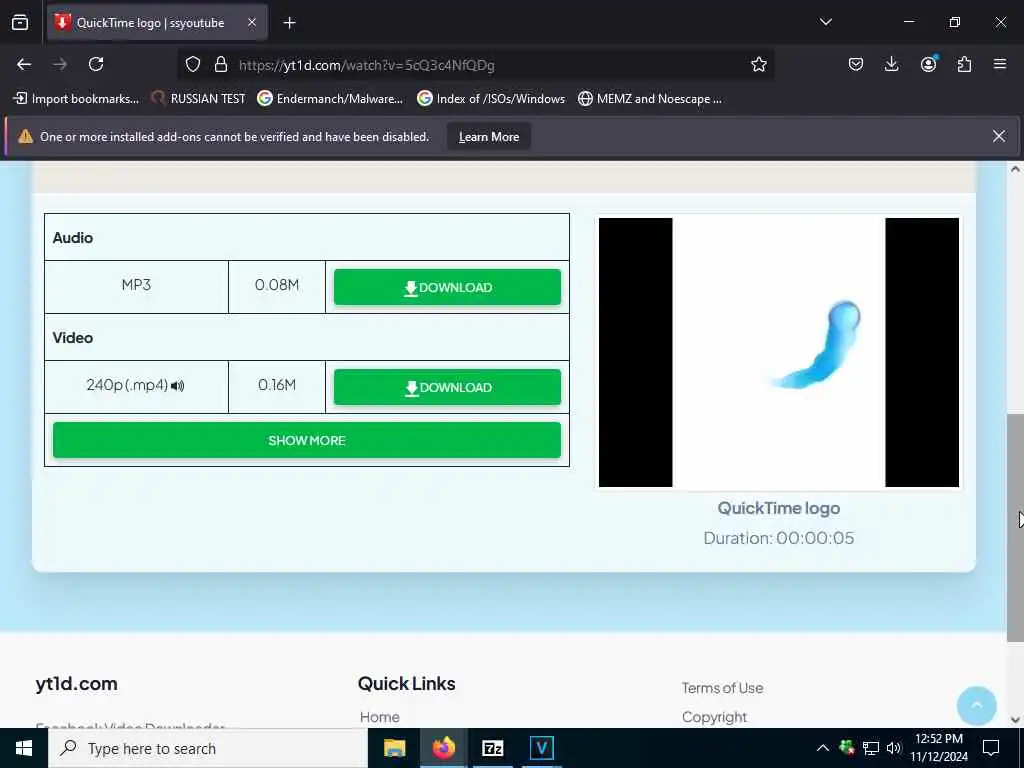The height and width of the screenshot is (768, 1024).
Task: Open Index of /ISOs/Windows bookmark
Action: point(491,99)
